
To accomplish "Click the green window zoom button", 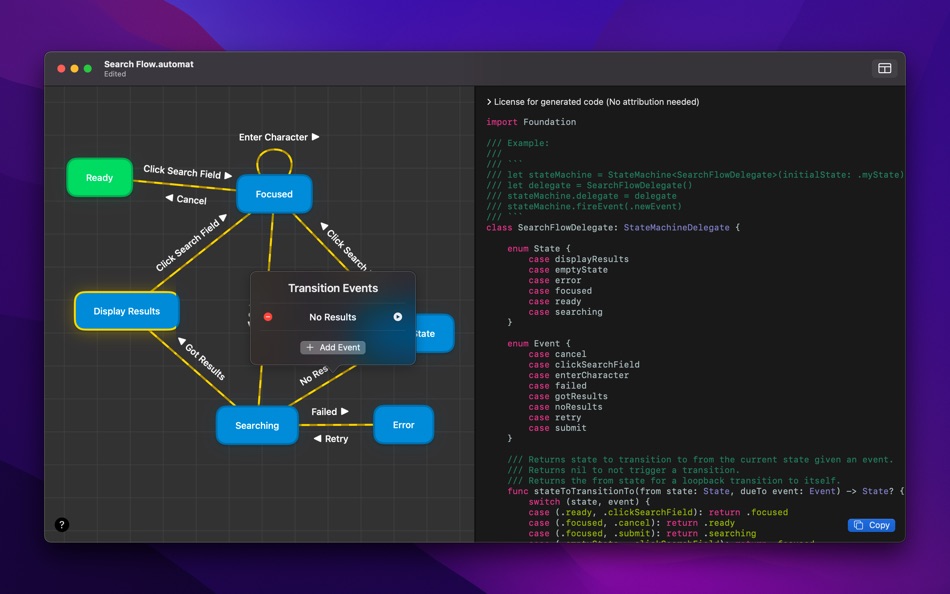I will [88, 68].
